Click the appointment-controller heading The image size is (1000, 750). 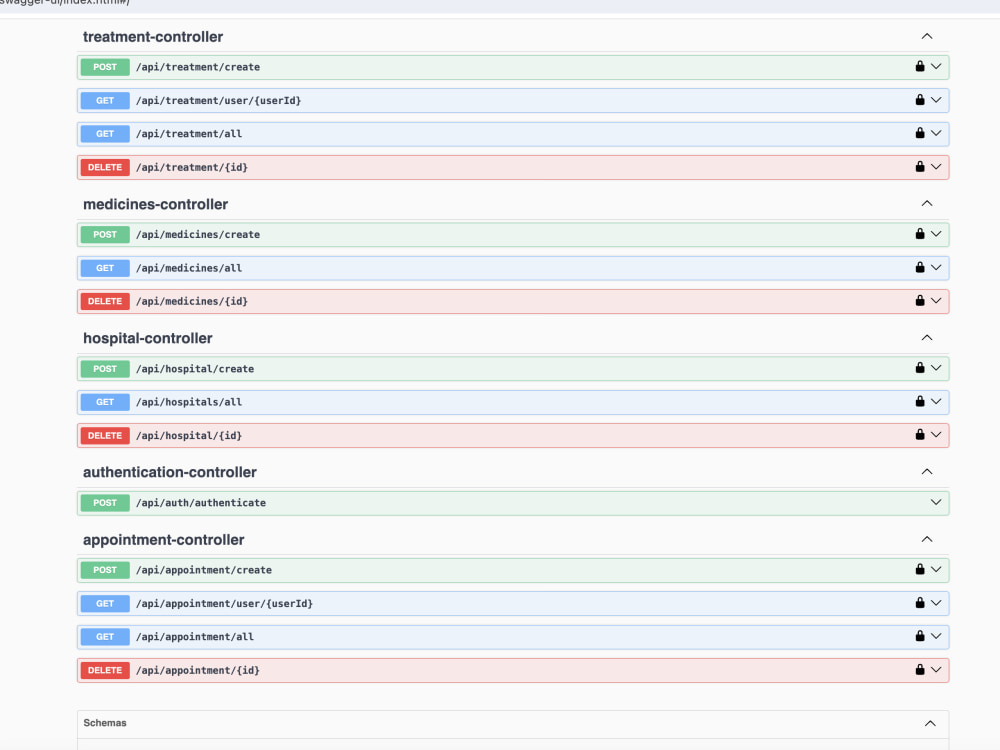164,539
